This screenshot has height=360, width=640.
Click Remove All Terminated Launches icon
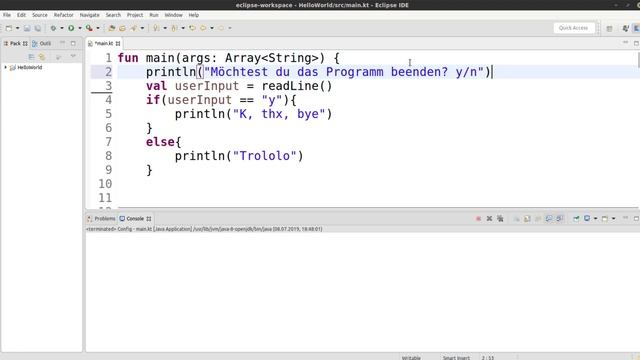tap(500, 219)
